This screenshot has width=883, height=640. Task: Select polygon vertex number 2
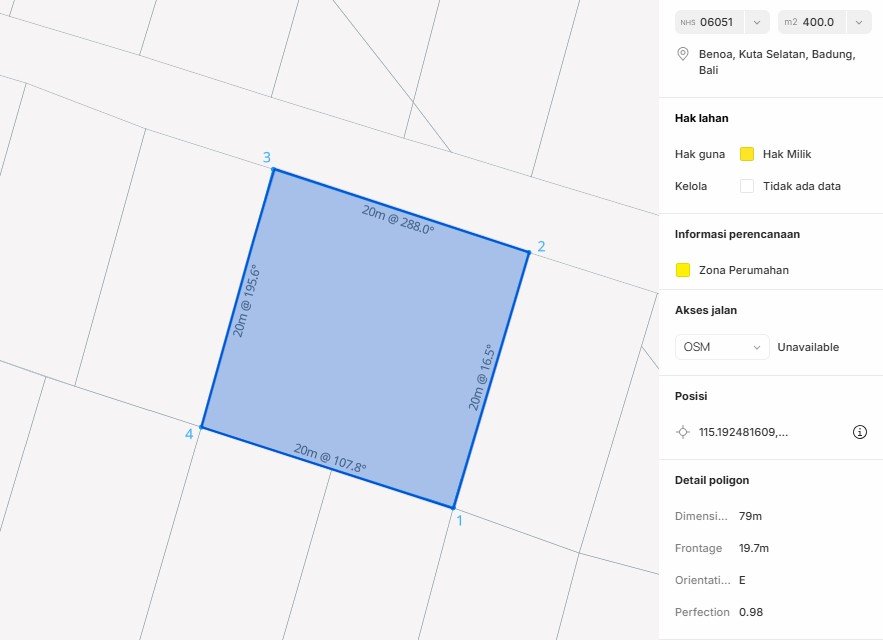point(528,251)
